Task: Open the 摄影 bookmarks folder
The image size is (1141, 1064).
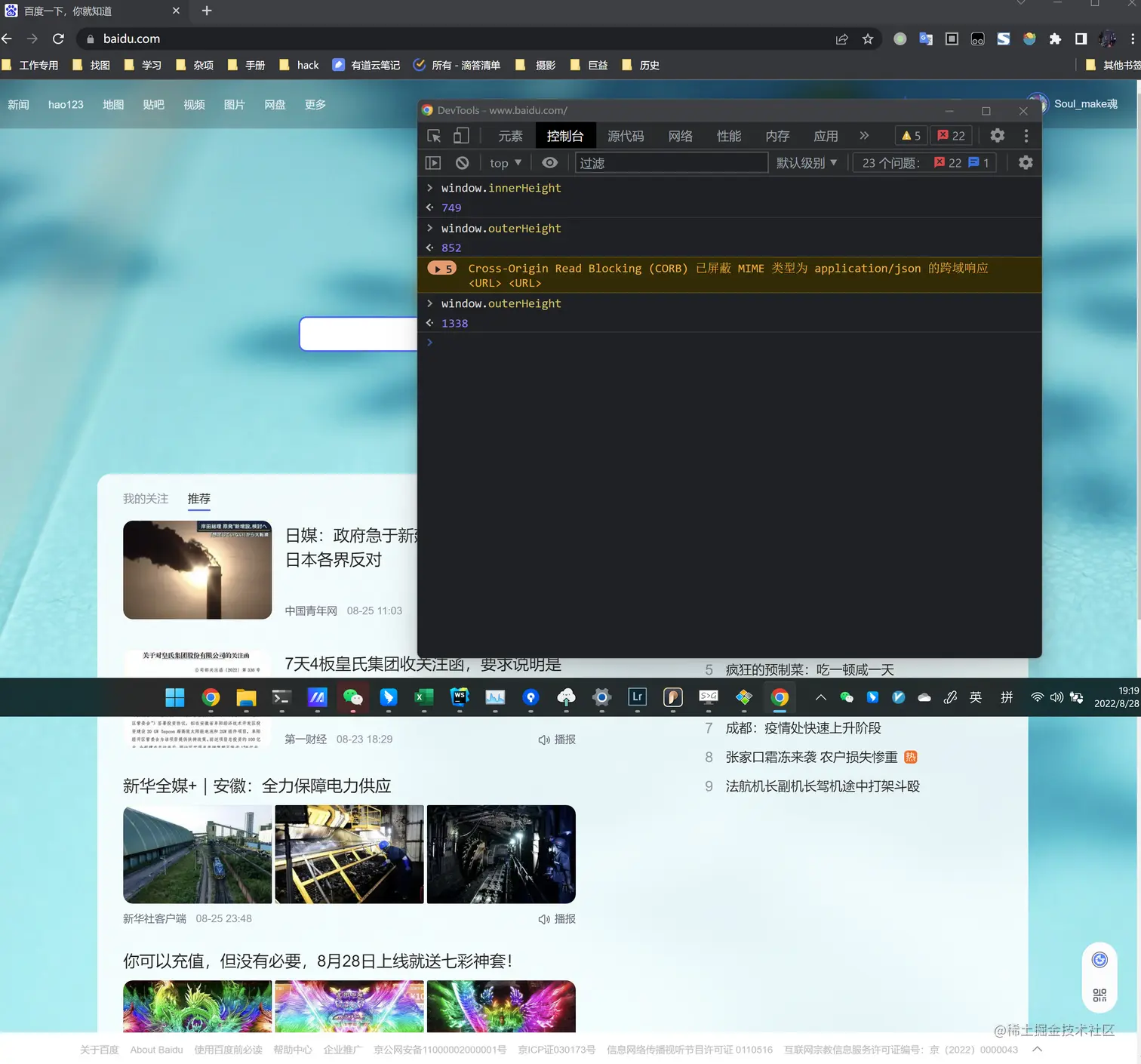Action: click(x=535, y=66)
